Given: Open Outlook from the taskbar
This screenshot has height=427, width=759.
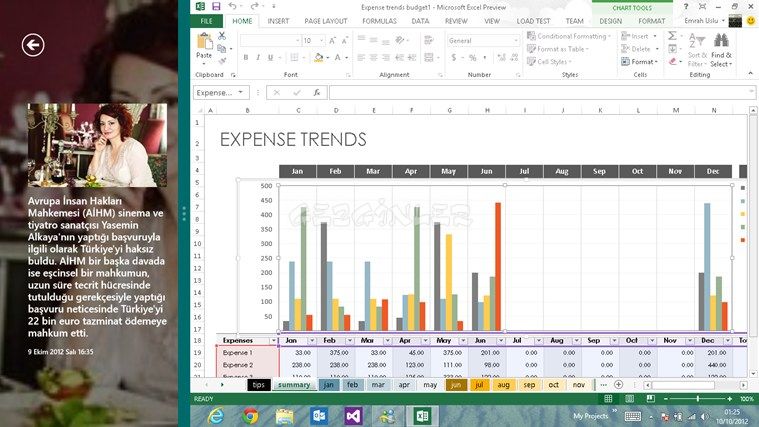Looking at the screenshot, I should [x=319, y=416].
